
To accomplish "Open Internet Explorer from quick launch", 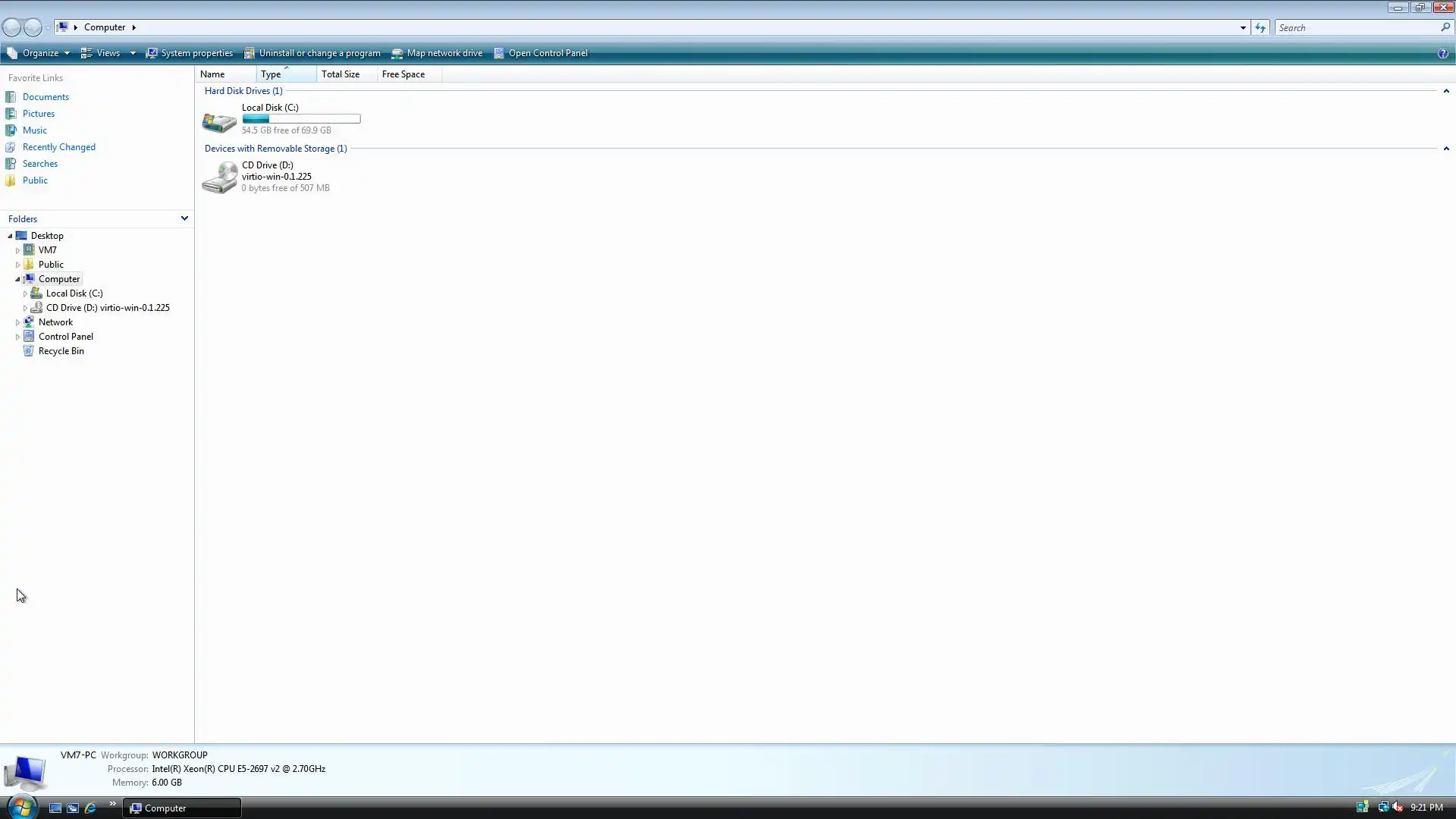I will coord(90,808).
